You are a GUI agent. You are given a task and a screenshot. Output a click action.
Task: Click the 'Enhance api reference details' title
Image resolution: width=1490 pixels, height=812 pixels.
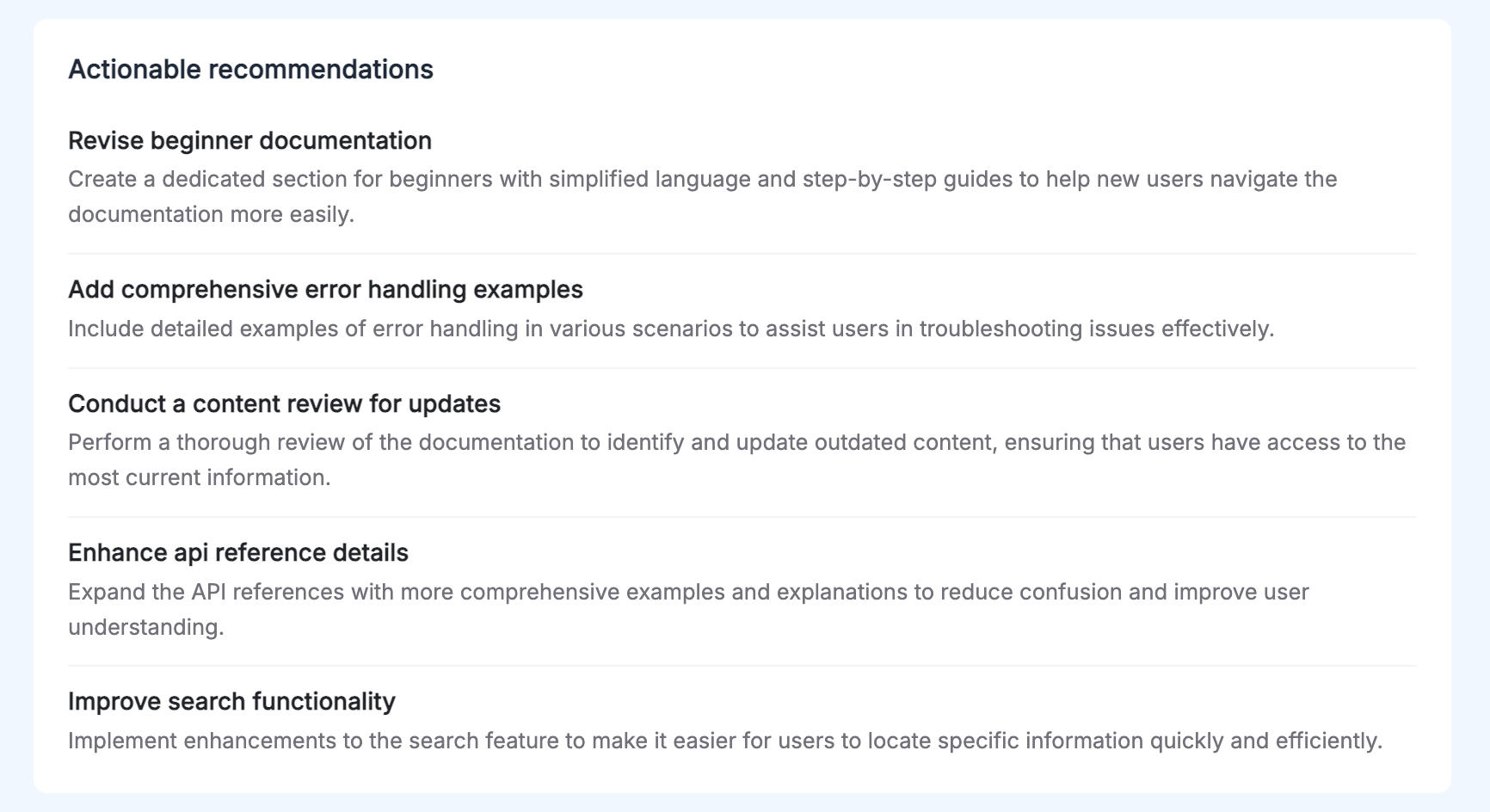(237, 552)
